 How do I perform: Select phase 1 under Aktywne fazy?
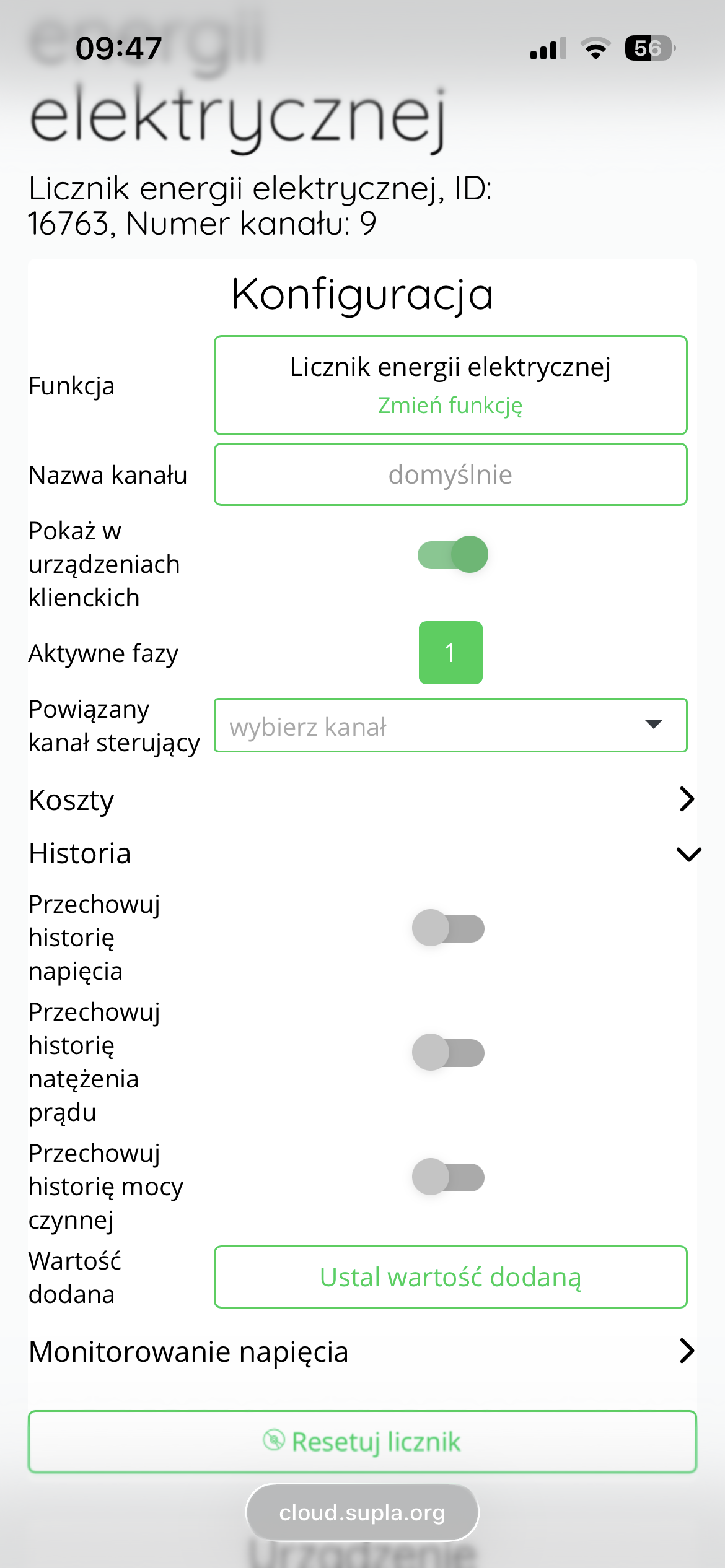(x=450, y=653)
